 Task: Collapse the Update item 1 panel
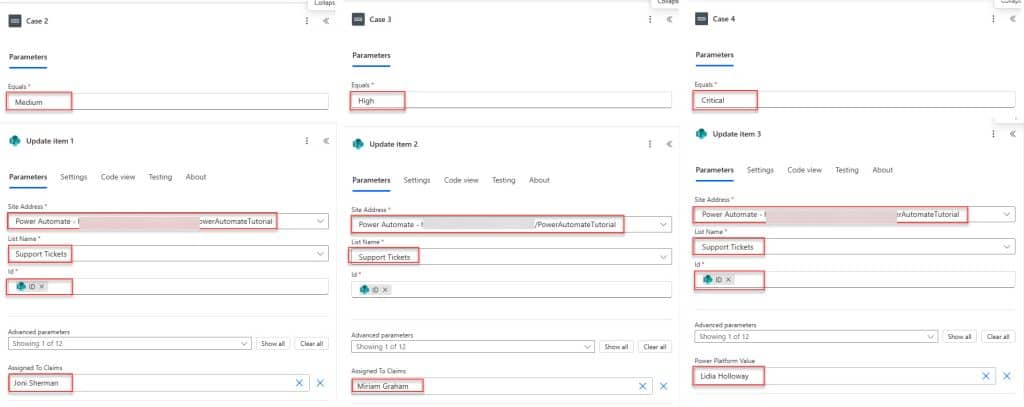326,140
